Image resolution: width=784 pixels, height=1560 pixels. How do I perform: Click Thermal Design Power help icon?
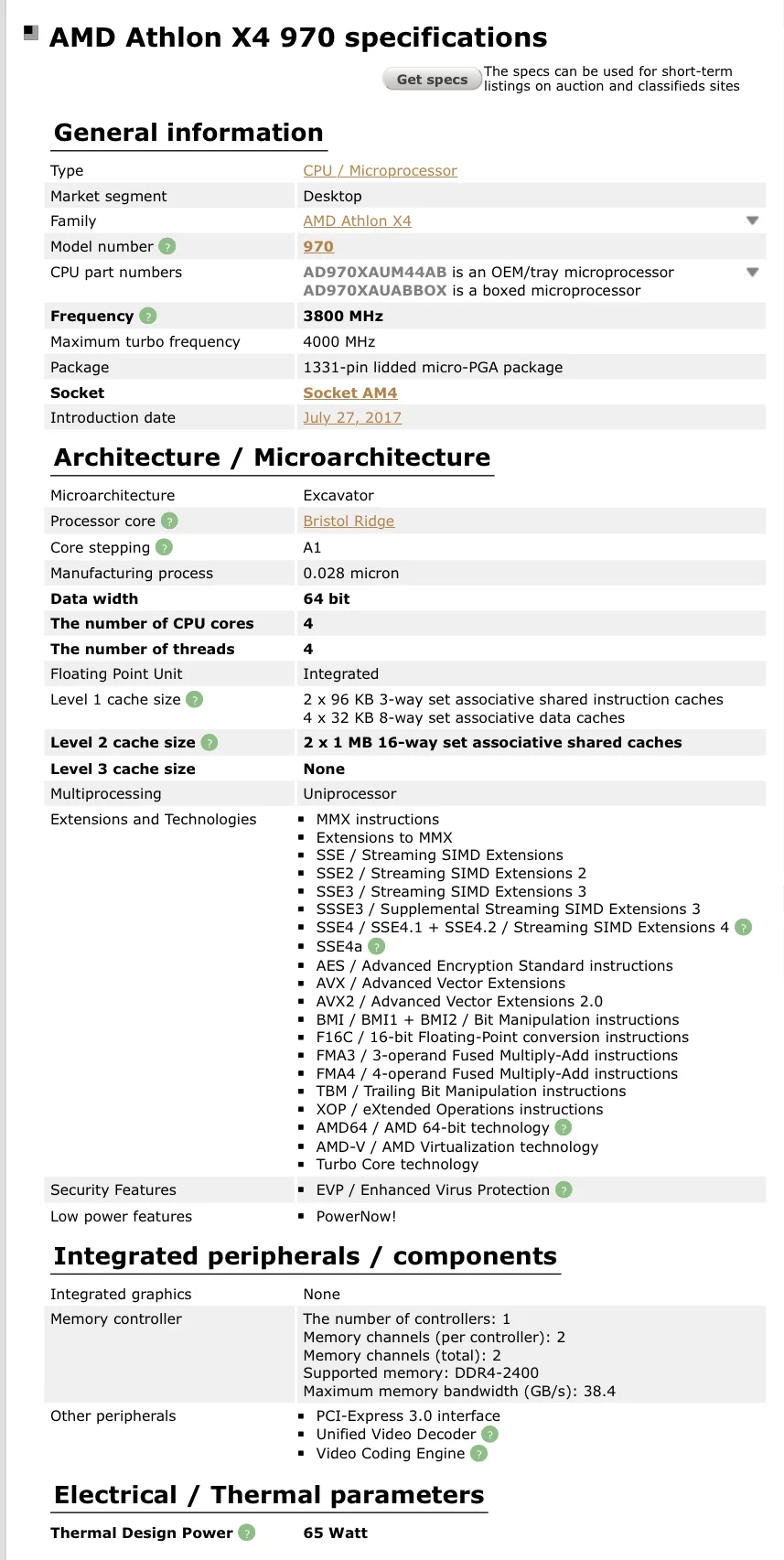246,1533
